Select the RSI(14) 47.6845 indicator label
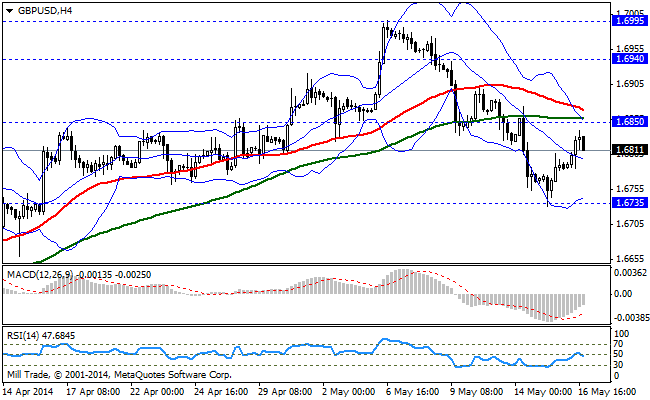The height and width of the screenshot is (400, 650). (x=41, y=335)
